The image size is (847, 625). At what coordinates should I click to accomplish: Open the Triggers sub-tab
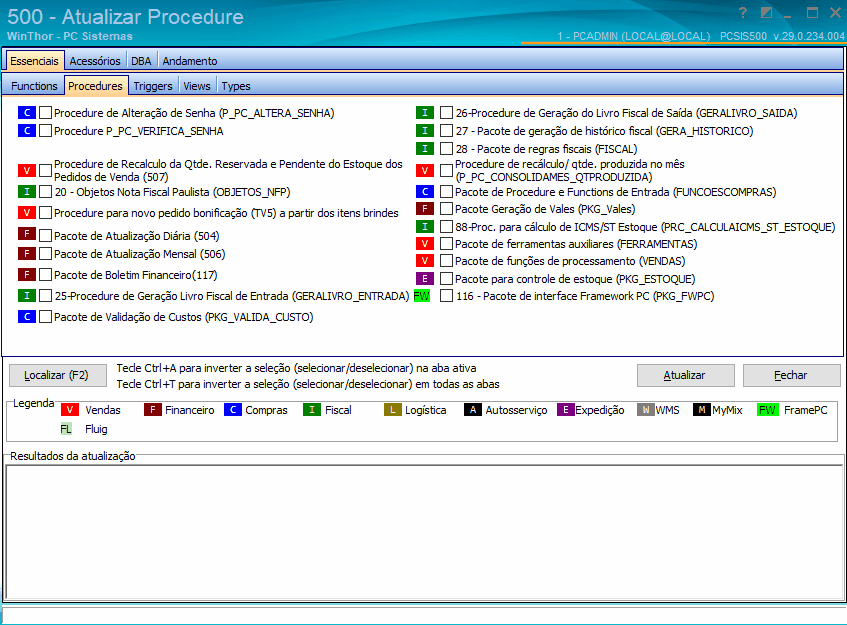coord(153,86)
